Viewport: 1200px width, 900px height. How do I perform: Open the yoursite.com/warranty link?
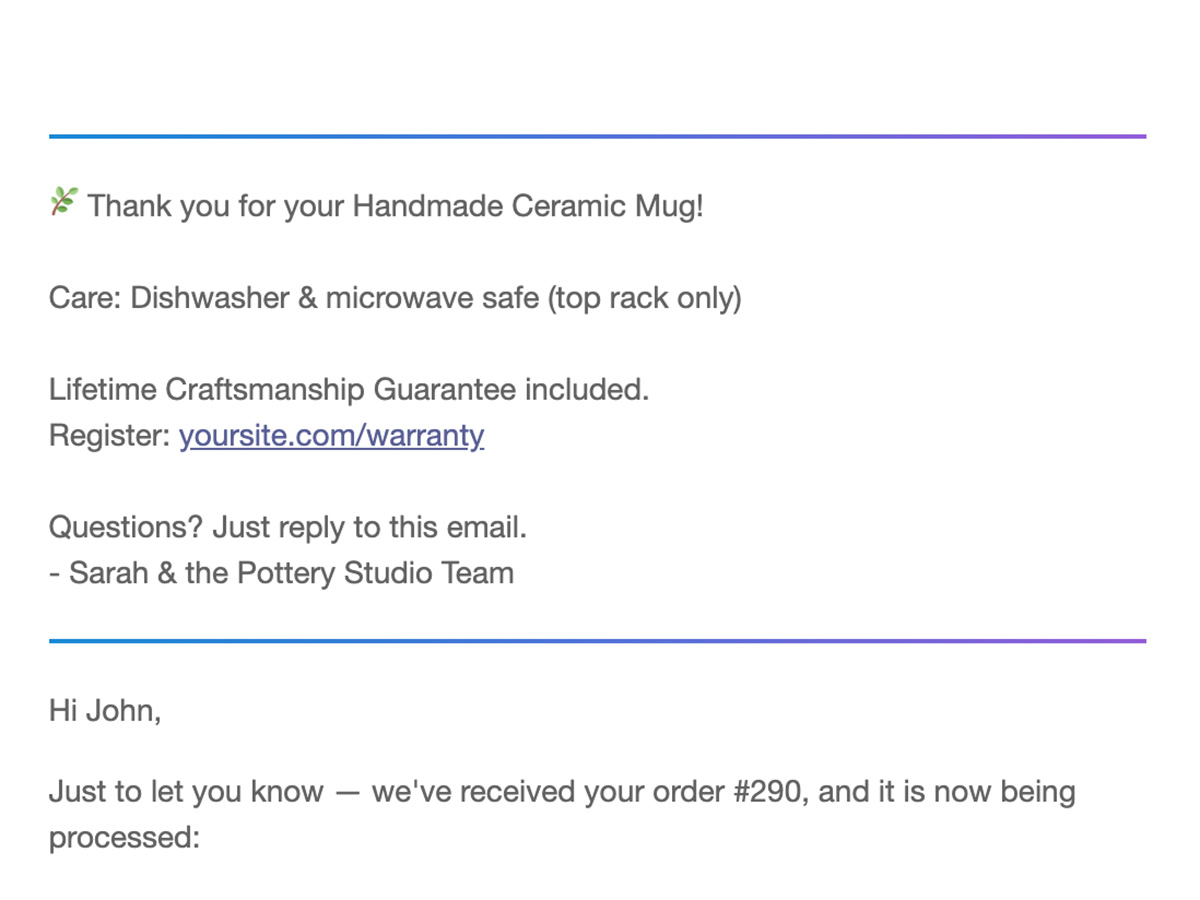point(331,436)
